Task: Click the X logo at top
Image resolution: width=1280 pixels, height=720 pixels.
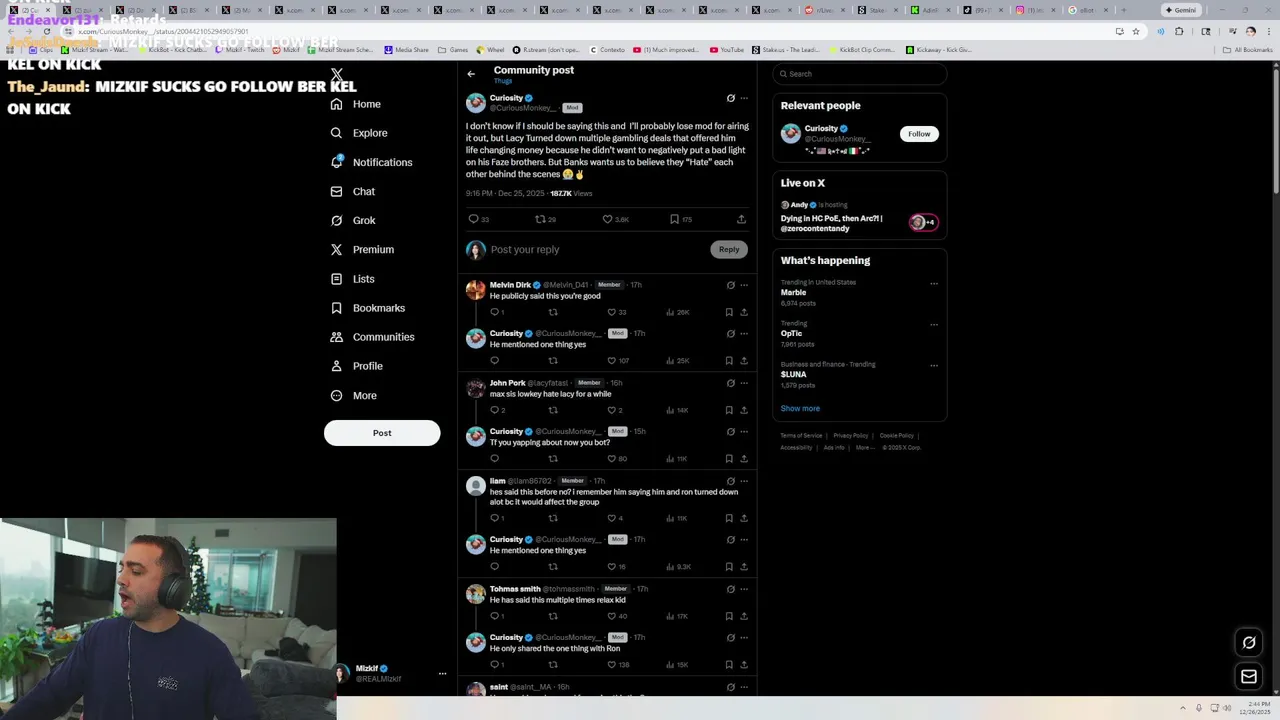Action: (337, 75)
